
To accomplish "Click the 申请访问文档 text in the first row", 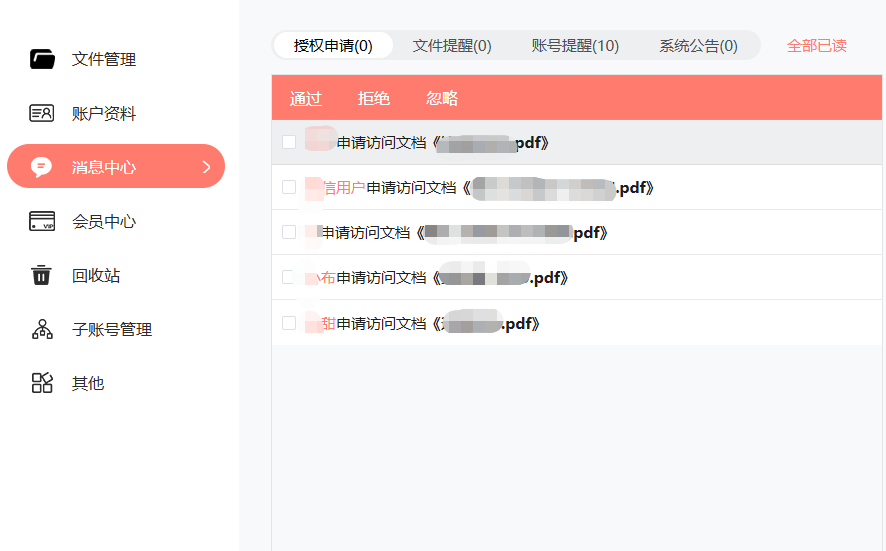I will (381, 142).
